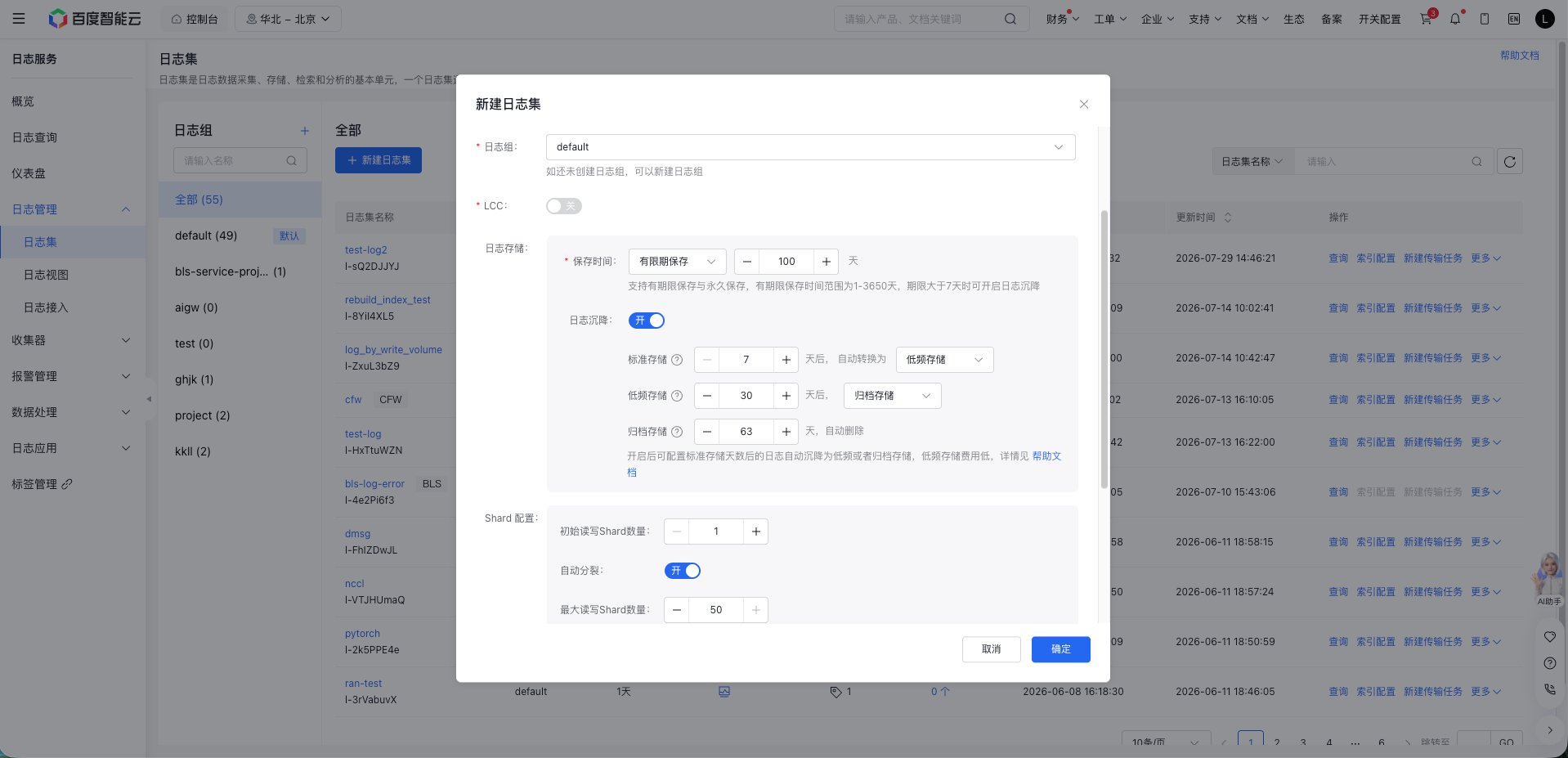Click the mobile device icon in header
Viewport: 1568px width, 758px height.
1485,19
